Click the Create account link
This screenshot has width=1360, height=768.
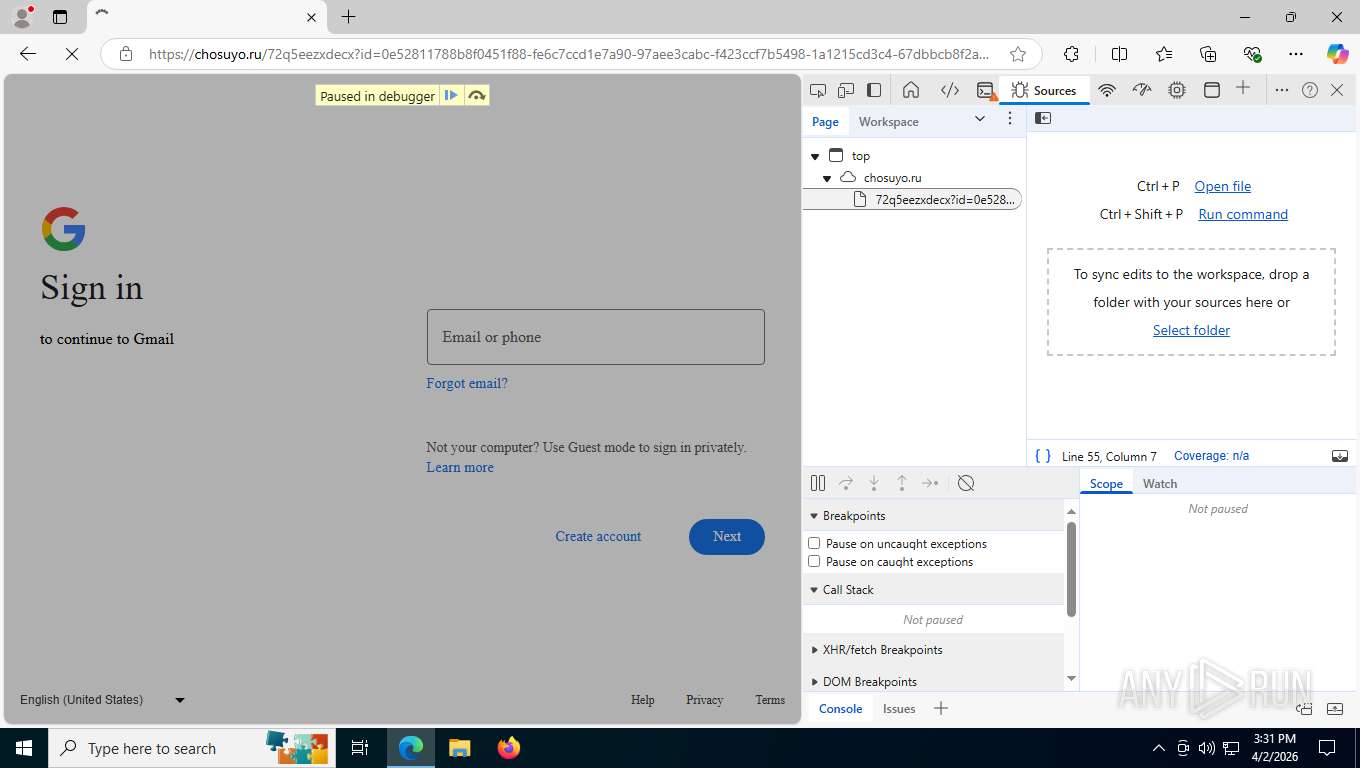click(598, 537)
